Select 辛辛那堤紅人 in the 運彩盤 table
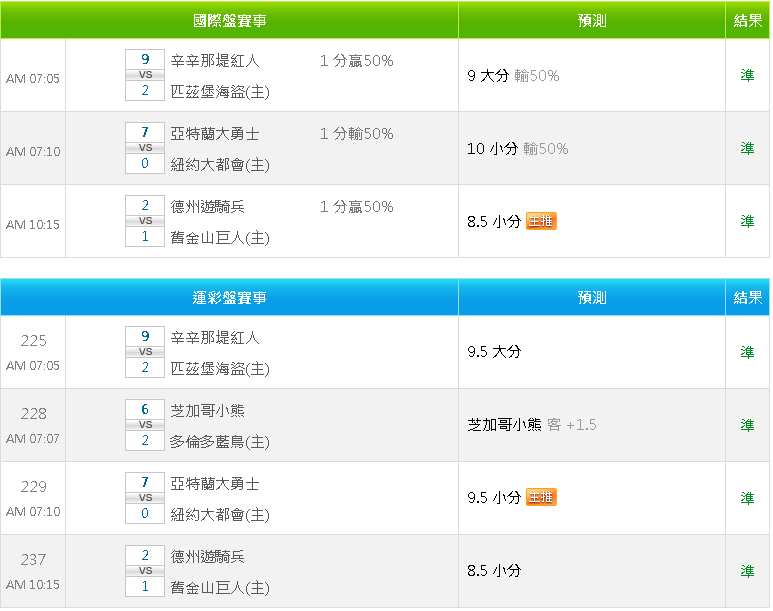 [215, 338]
